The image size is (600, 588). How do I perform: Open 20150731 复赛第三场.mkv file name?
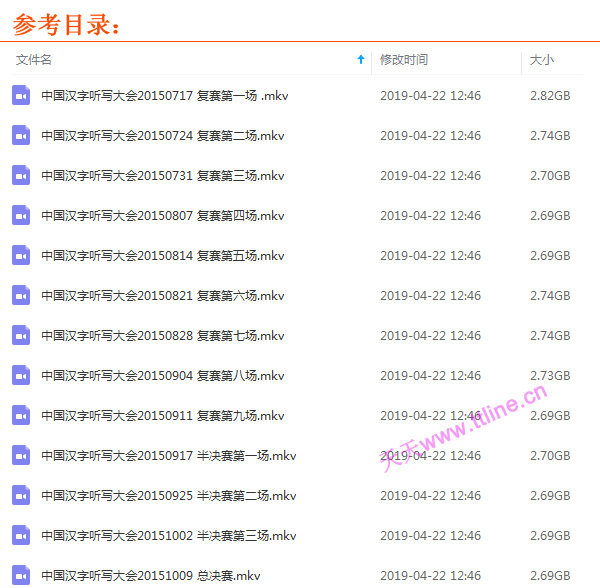tap(163, 176)
